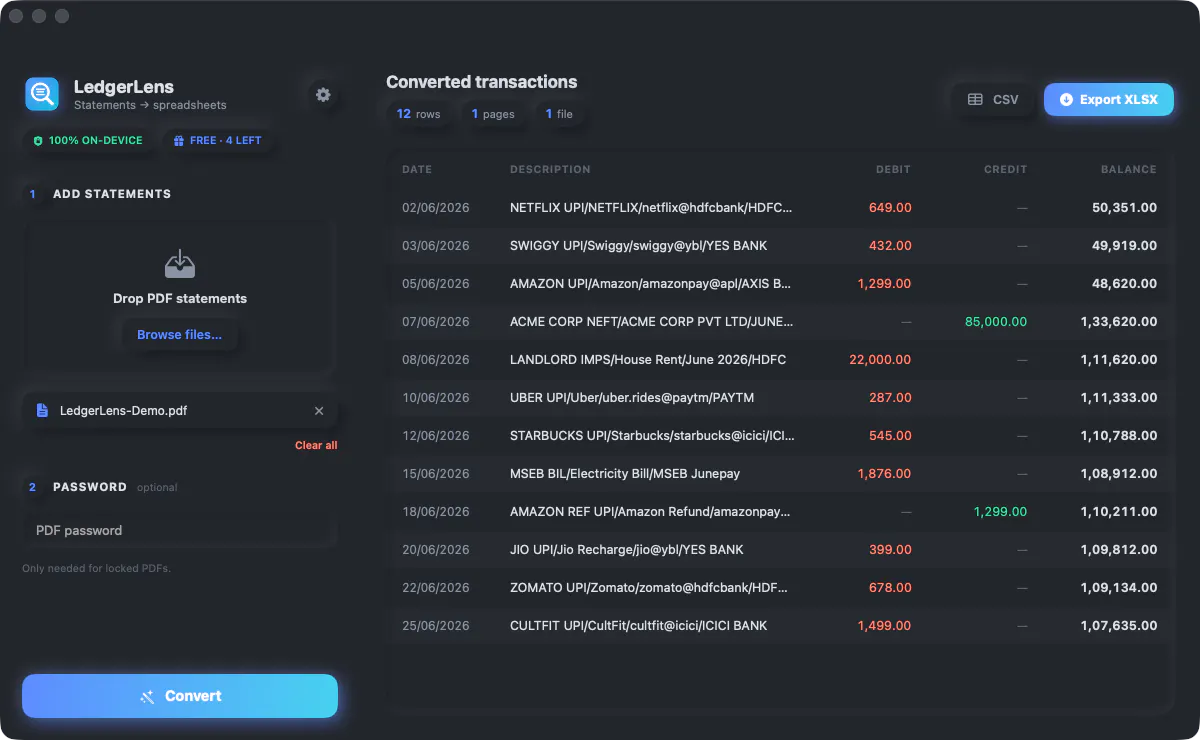Screen dimensions: 1200x740
Task: Click the FREE · 4 LEFT badge
Action: 217,141
